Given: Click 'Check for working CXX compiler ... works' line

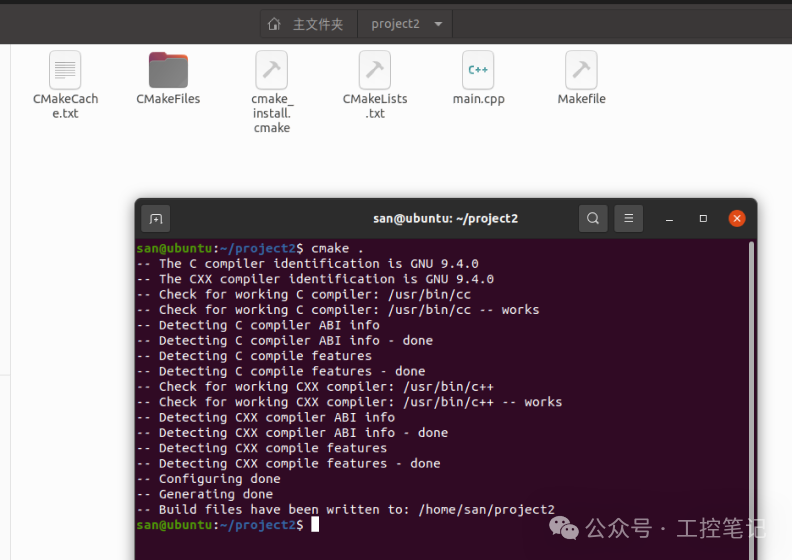Looking at the screenshot, I should point(349,402).
